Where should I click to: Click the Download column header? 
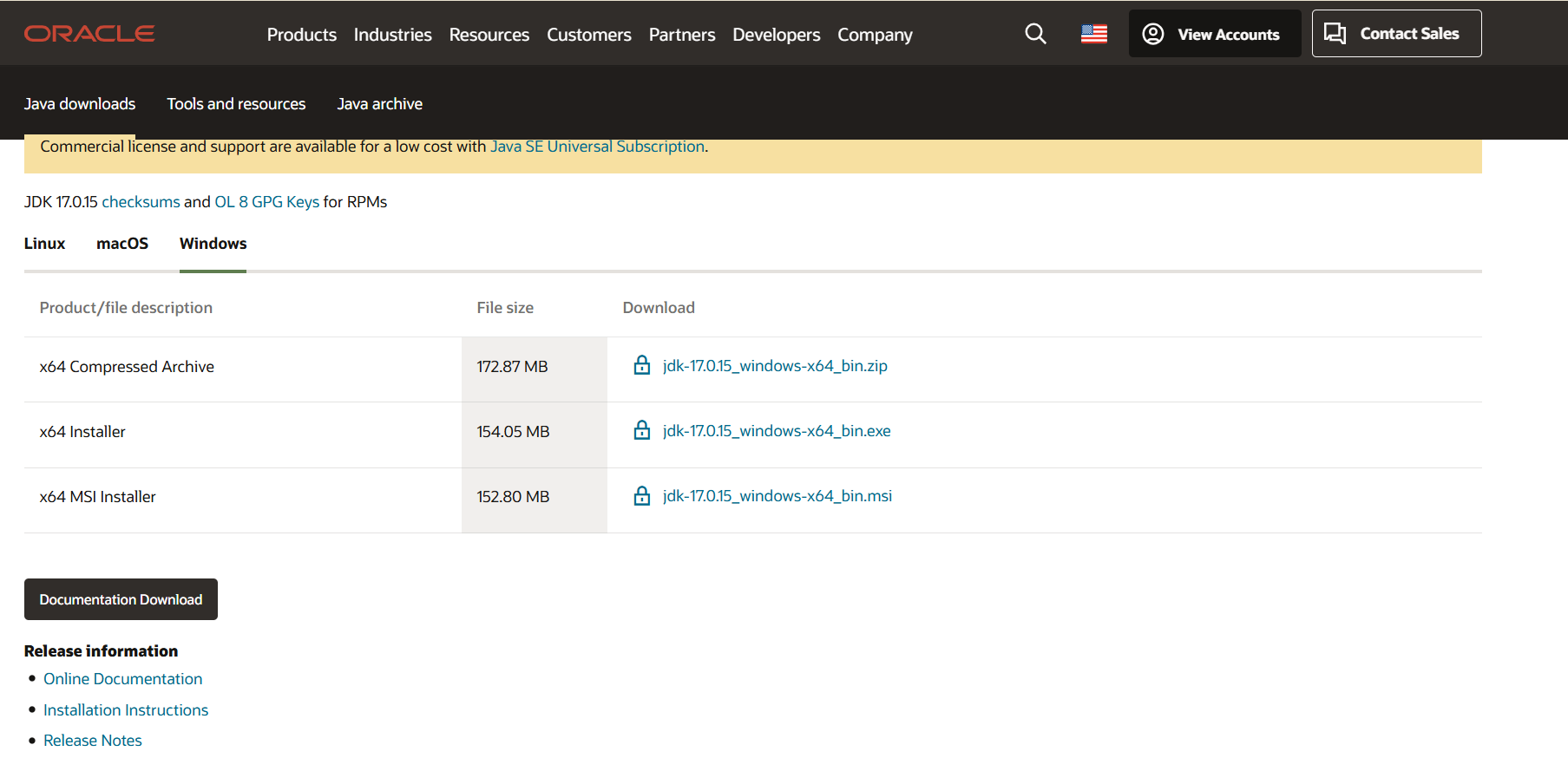click(x=659, y=308)
